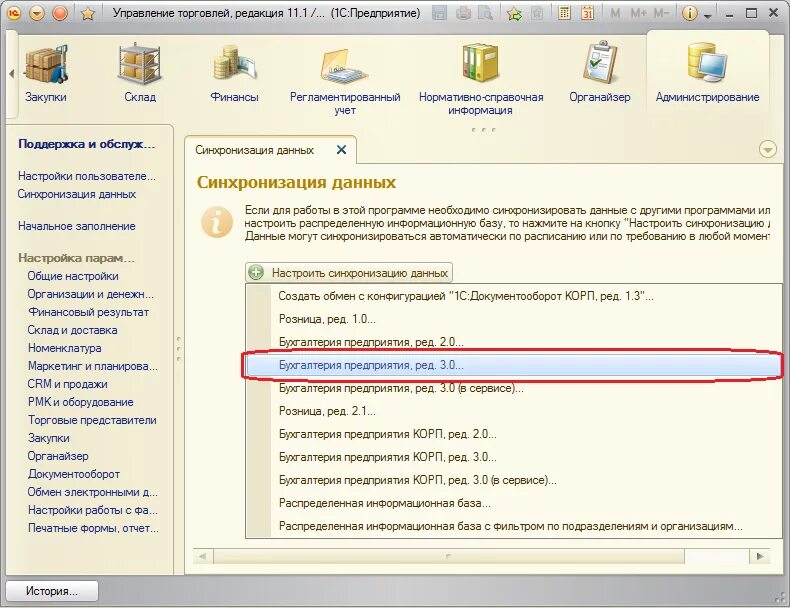Click the 1C application logo icon
790x608 pixels.
(x=14, y=13)
